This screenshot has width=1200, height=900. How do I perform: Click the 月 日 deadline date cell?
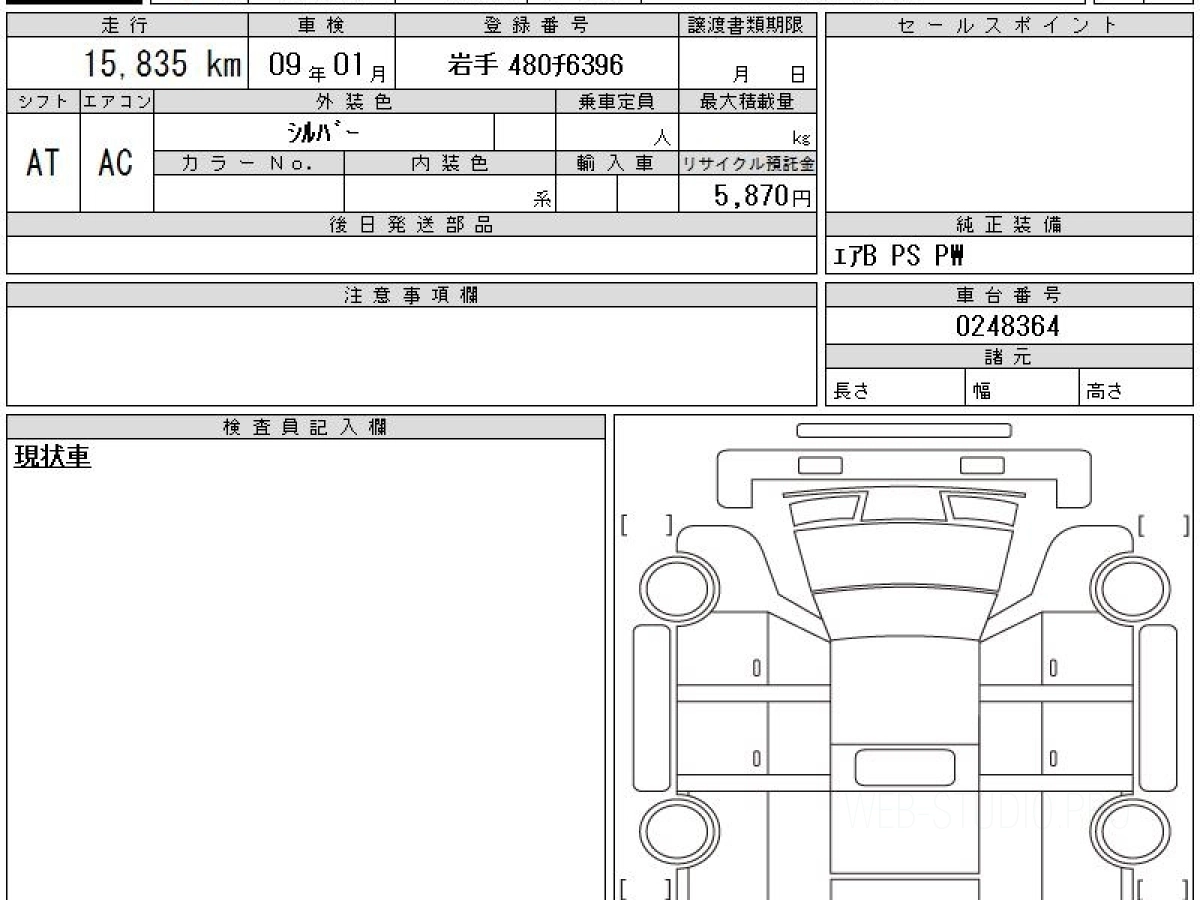click(x=747, y=64)
